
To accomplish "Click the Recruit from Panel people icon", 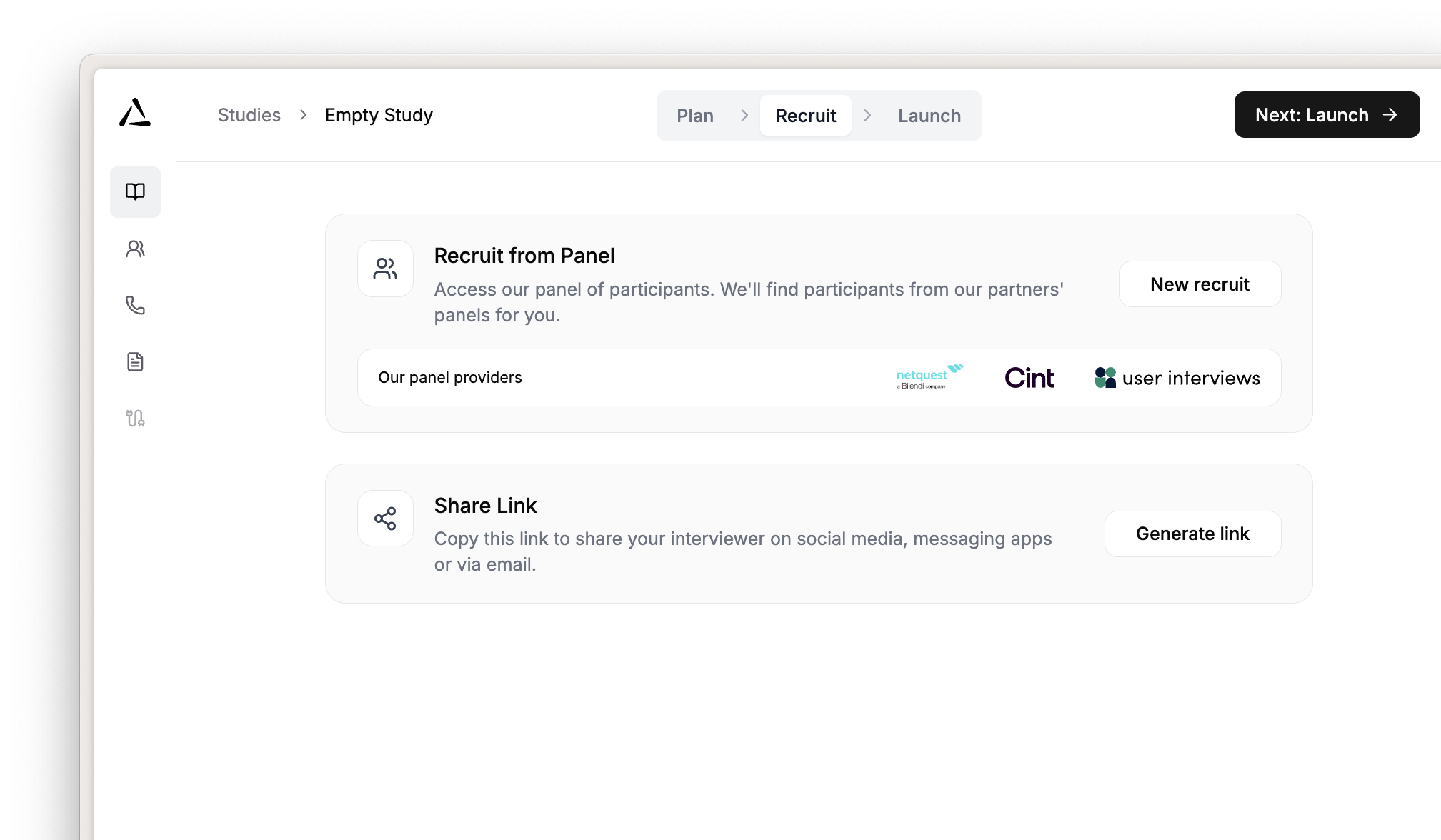I will 385,269.
